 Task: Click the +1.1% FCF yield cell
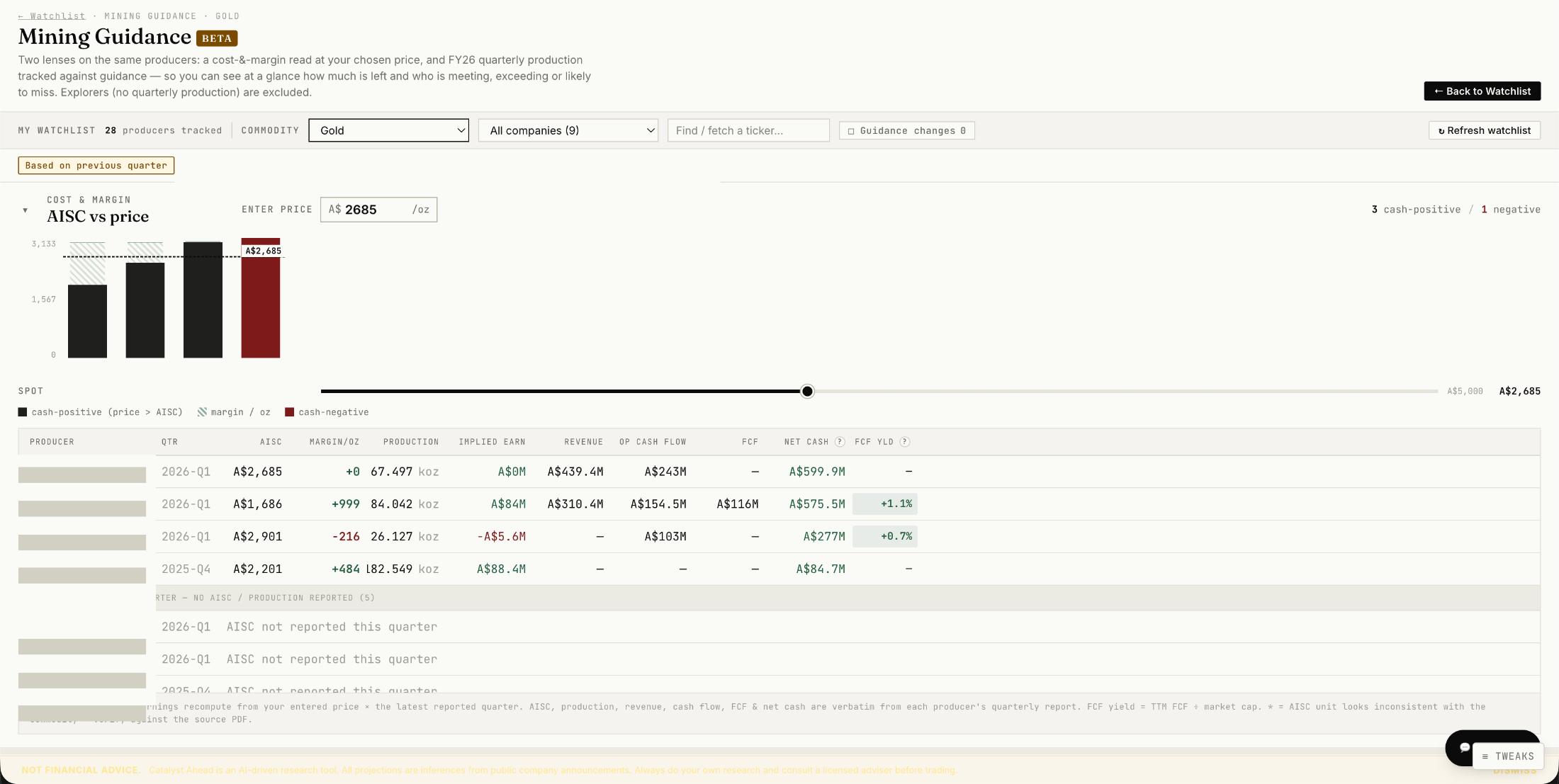885,504
